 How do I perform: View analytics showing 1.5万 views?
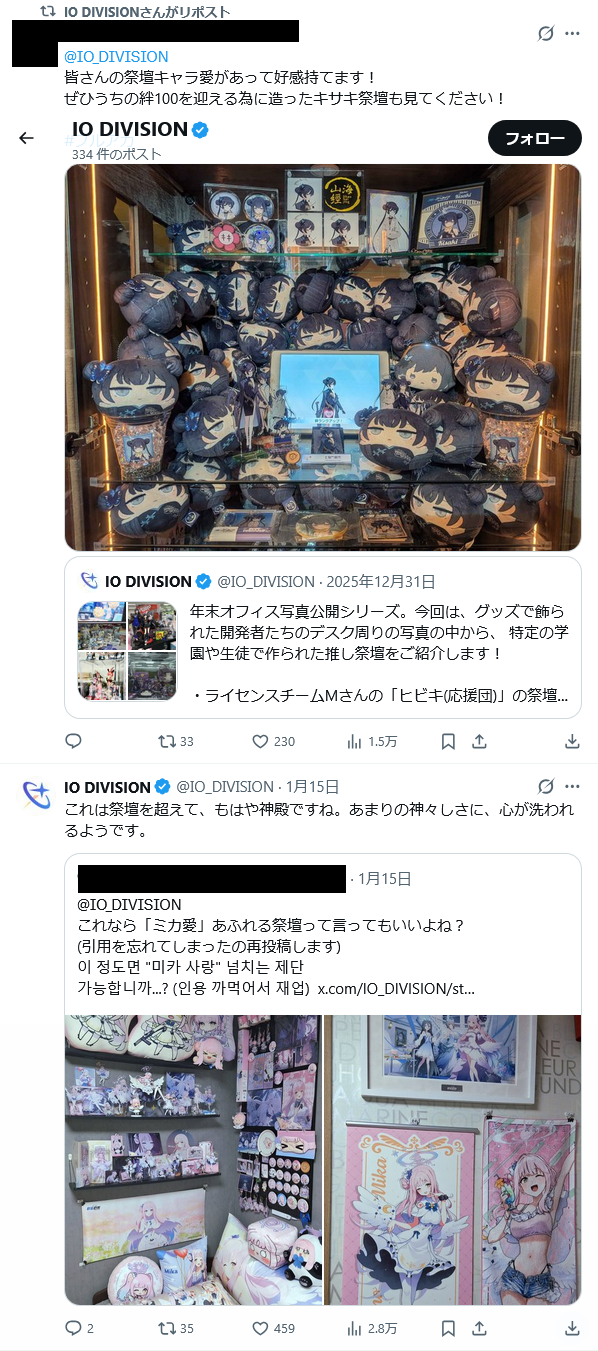point(371,741)
